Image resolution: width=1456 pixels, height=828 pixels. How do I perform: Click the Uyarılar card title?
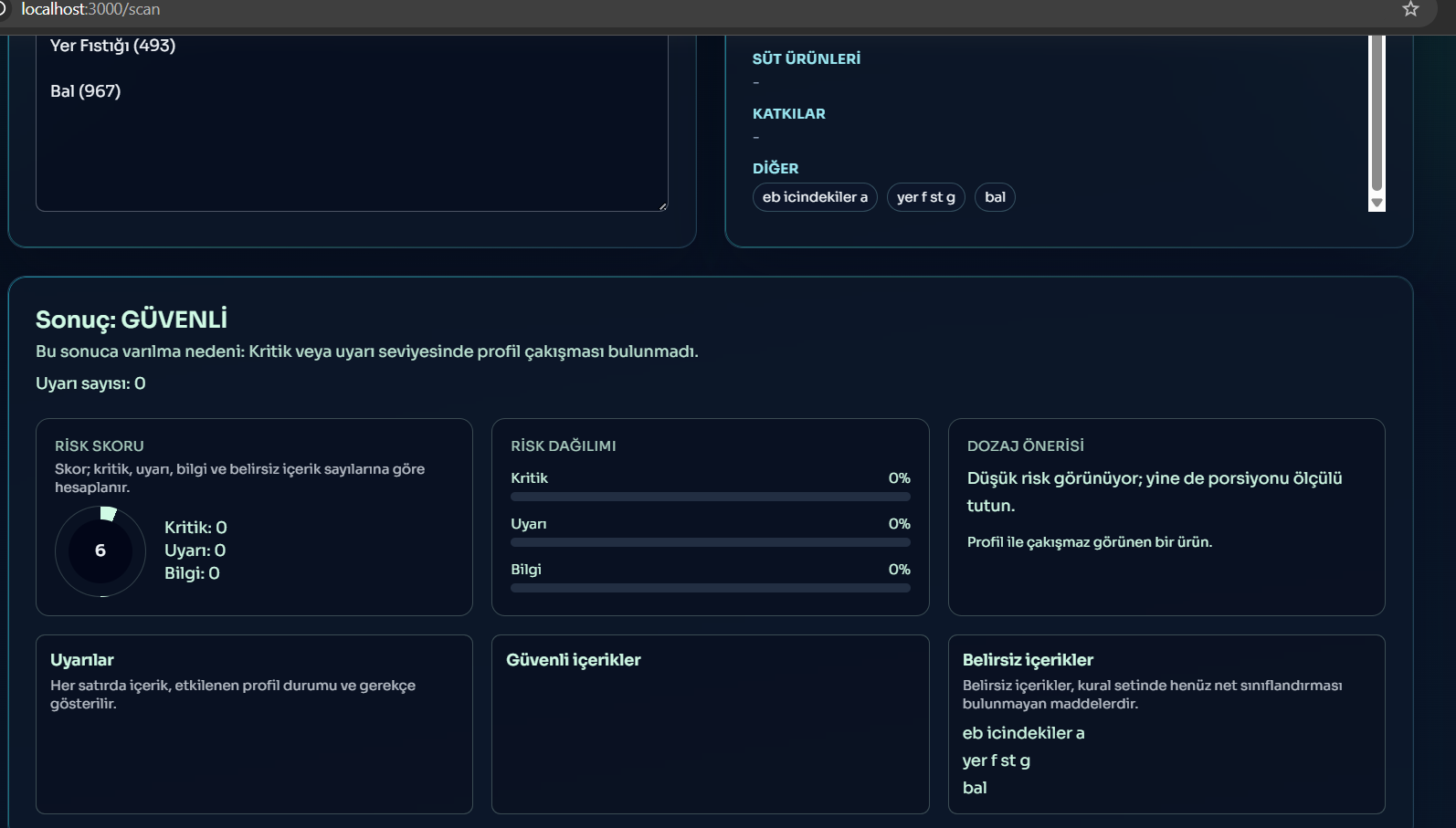pyautogui.click(x=82, y=660)
